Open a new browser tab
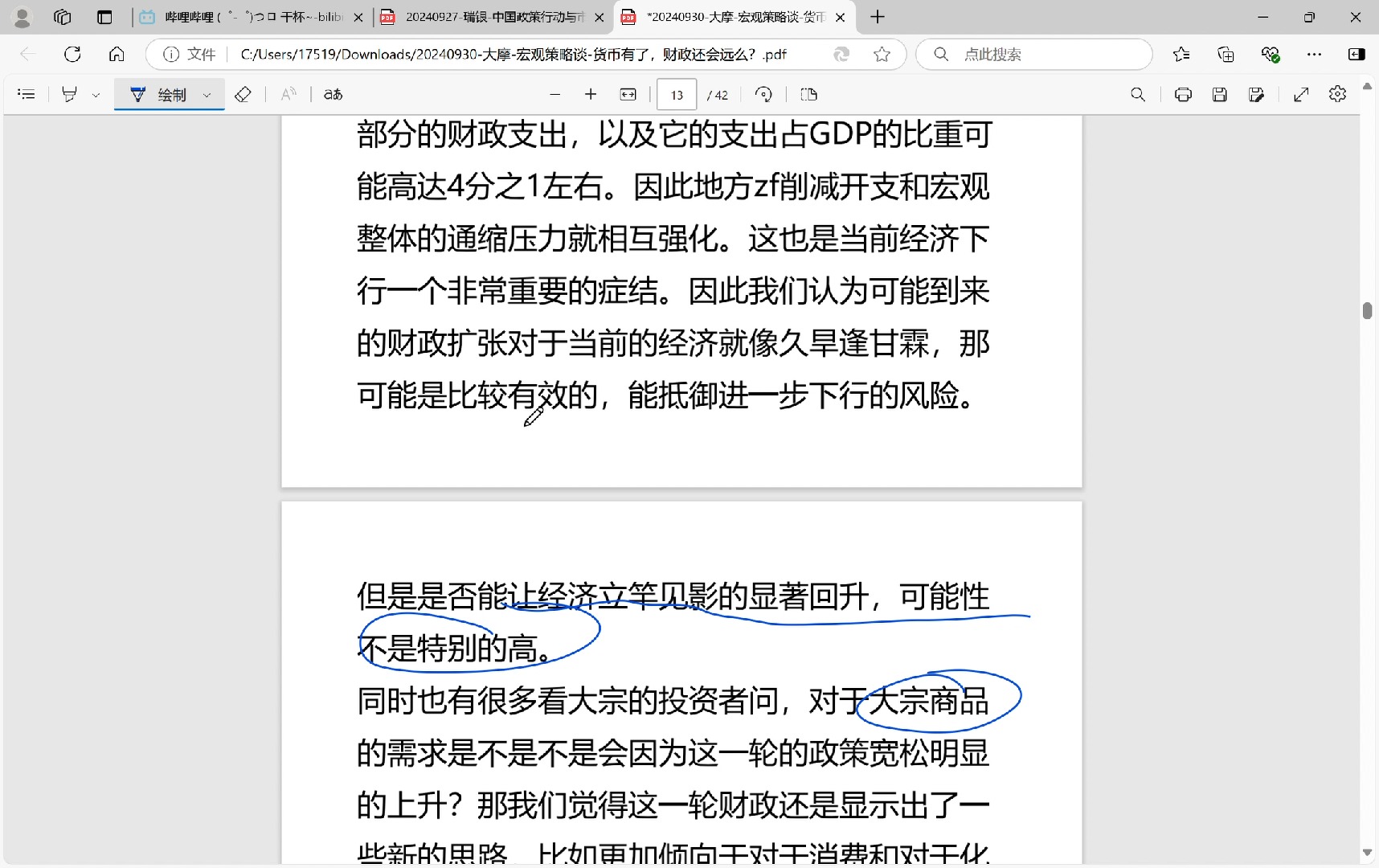Screen dimensions: 1379x868 (x=878, y=17)
